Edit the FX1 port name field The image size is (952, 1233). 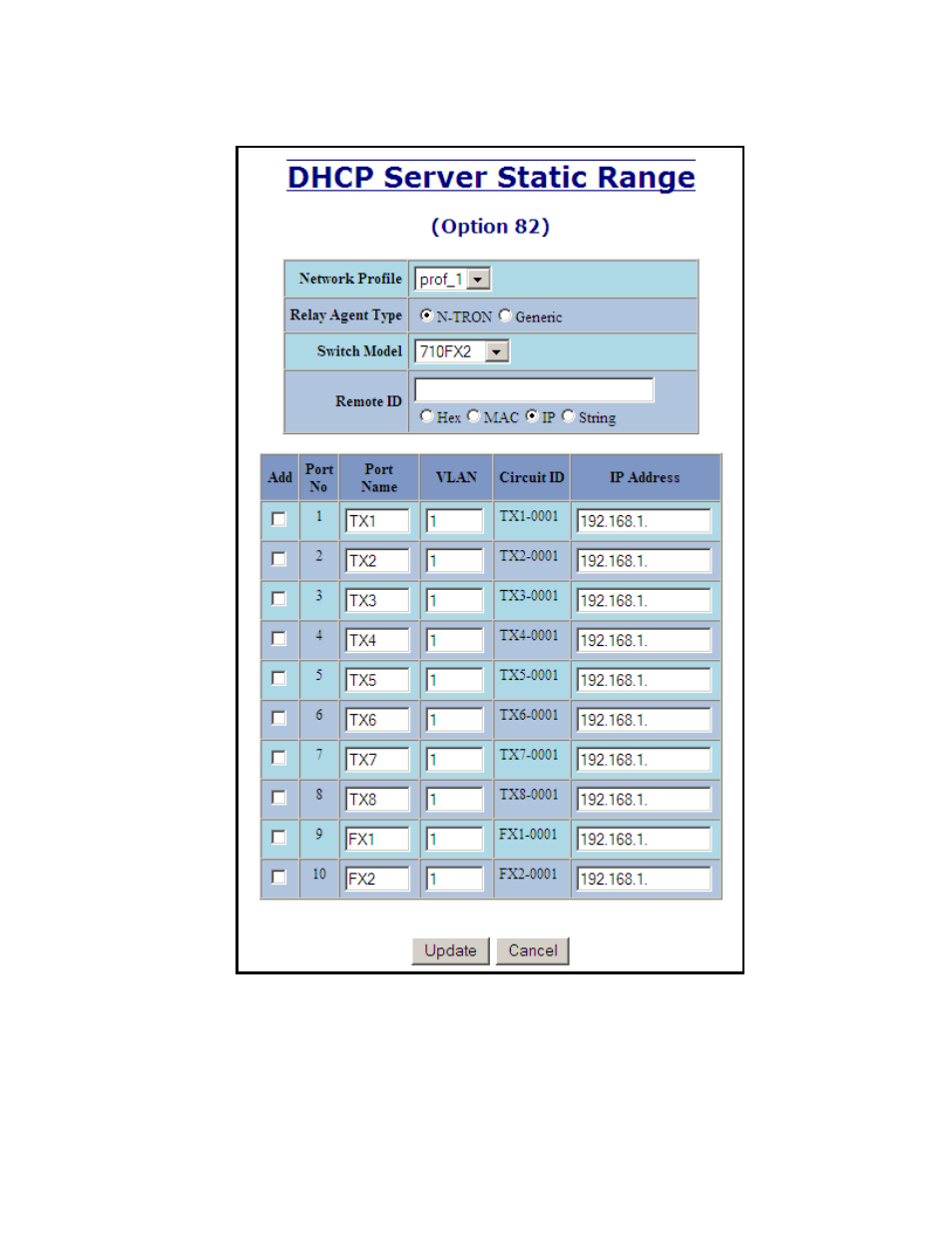pos(377,840)
